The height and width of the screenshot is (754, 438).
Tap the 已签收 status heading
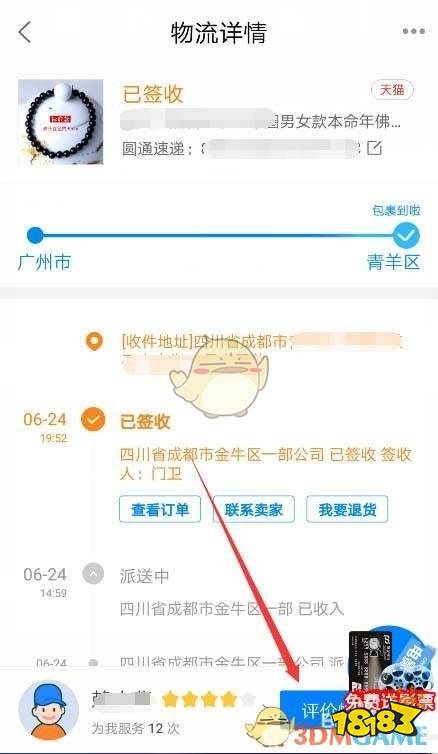click(152, 94)
